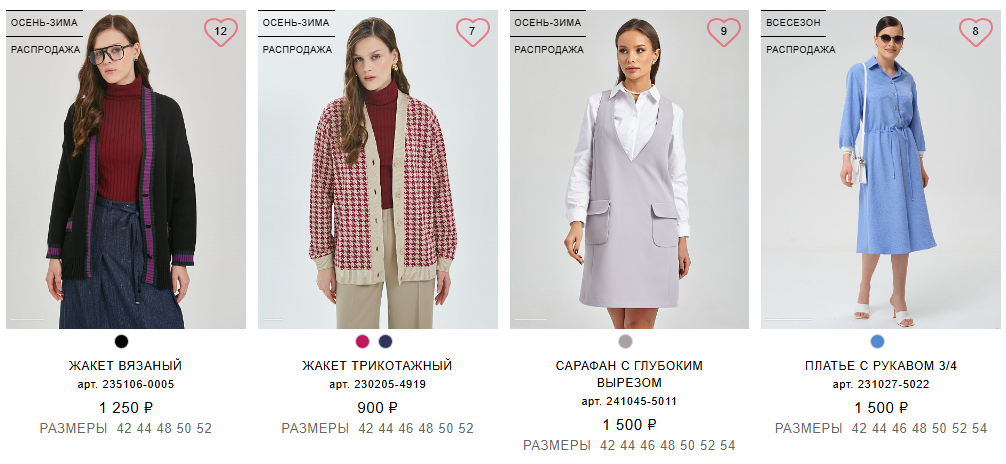The width and height of the screenshot is (1006, 464).
Task: Select the grey color swatch under the sarafan
Action: click(x=626, y=341)
